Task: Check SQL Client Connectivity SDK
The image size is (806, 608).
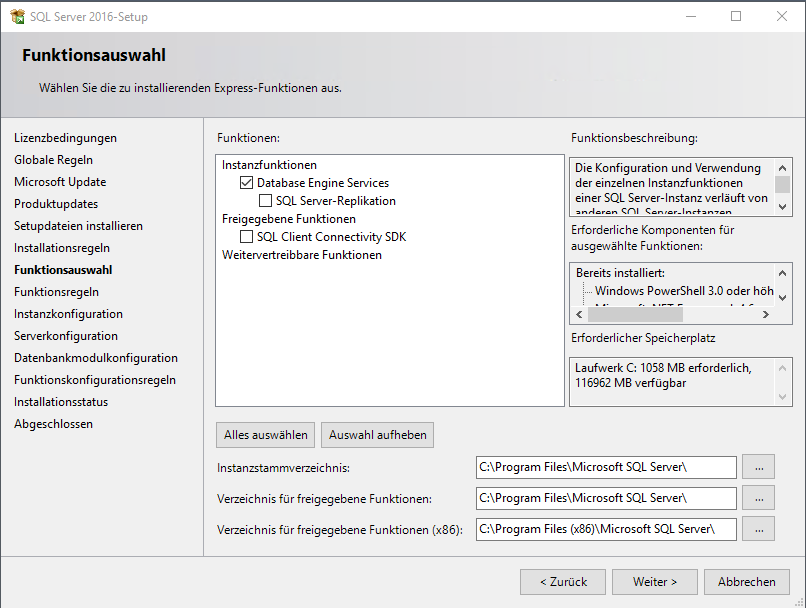Action: pyautogui.click(x=247, y=237)
